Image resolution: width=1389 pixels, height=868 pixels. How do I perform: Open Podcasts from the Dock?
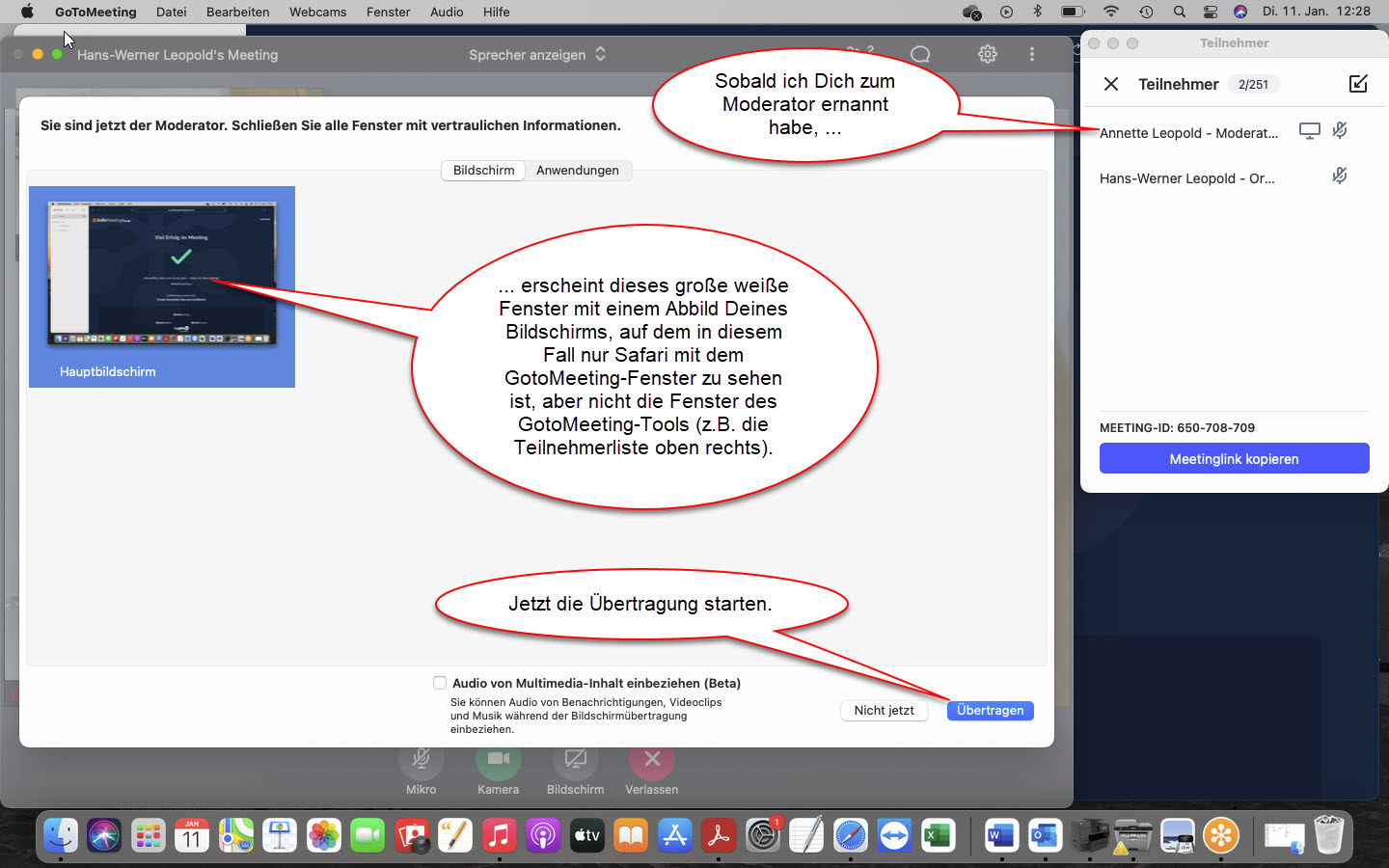543,835
